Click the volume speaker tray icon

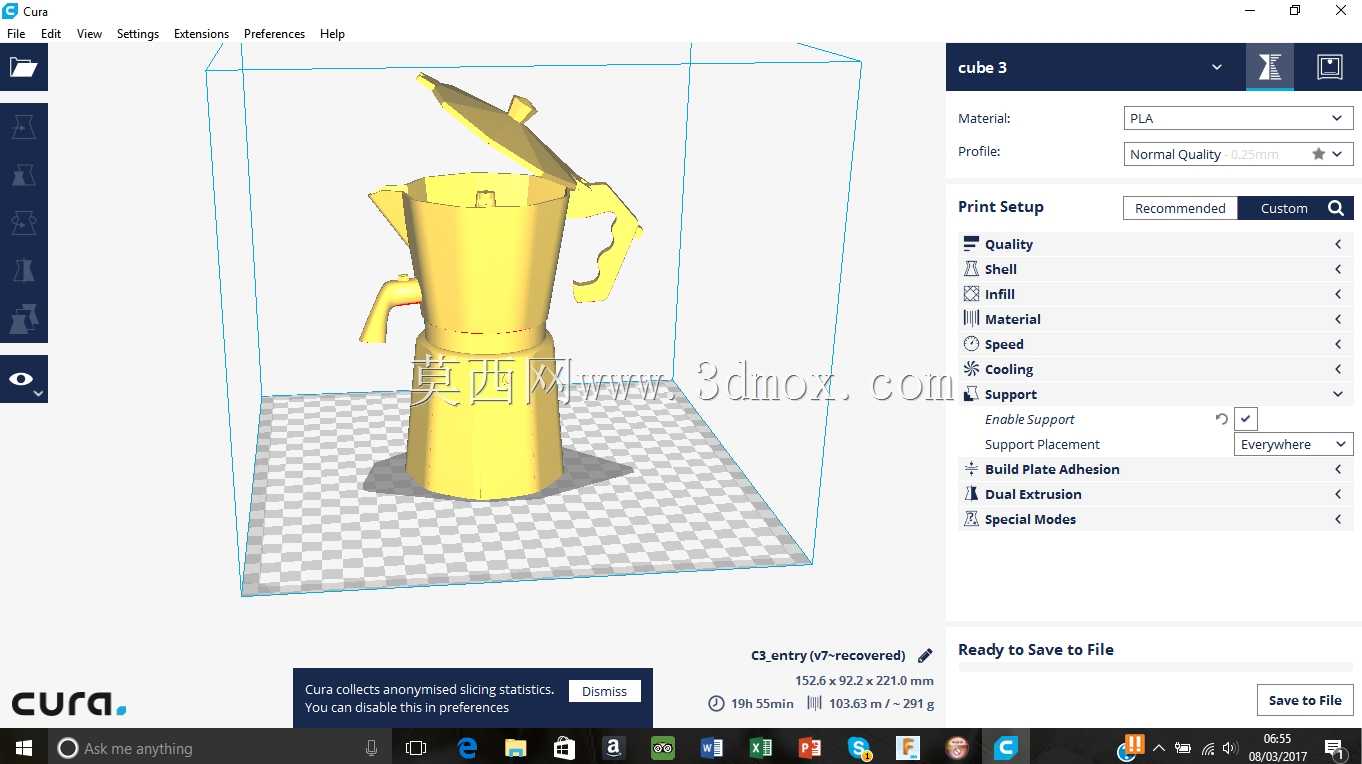[x=1229, y=748]
